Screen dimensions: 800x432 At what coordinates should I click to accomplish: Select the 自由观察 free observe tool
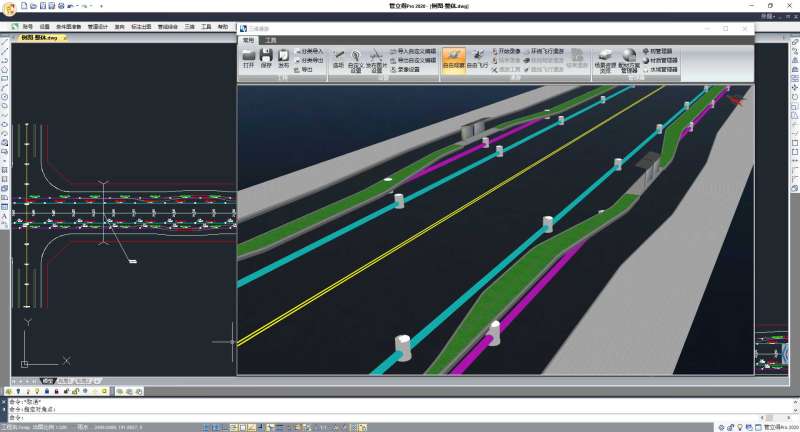[x=453, y=59]
